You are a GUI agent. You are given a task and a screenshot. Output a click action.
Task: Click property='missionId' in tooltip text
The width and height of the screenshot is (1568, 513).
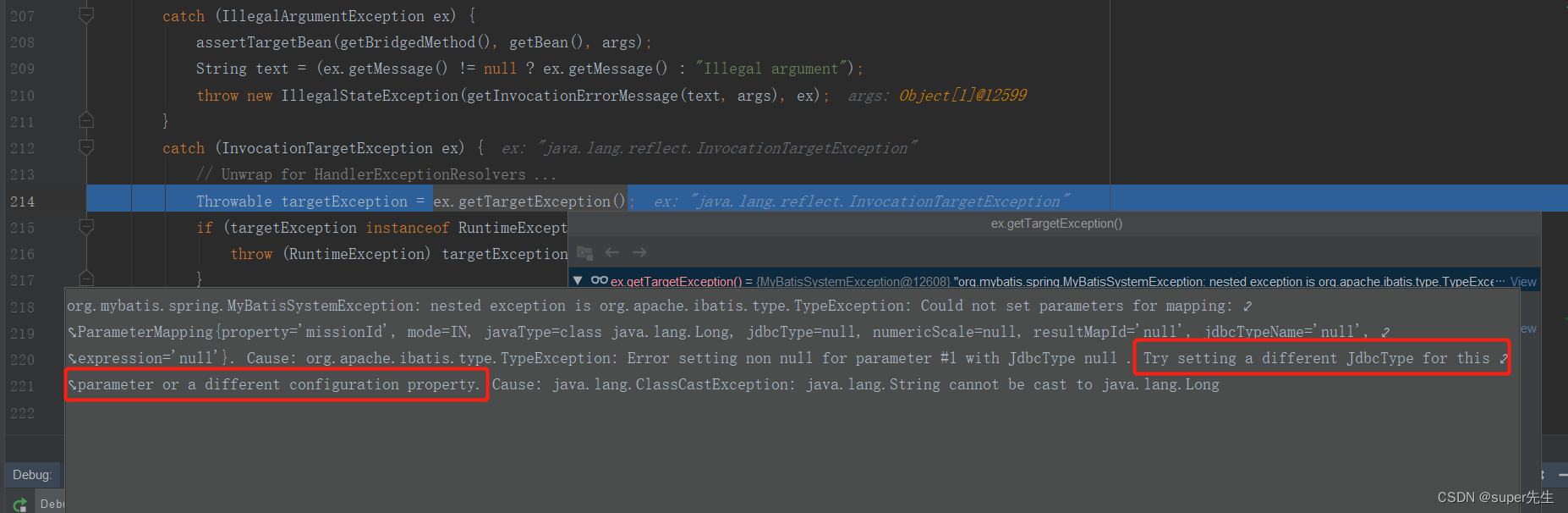[308, 332]
